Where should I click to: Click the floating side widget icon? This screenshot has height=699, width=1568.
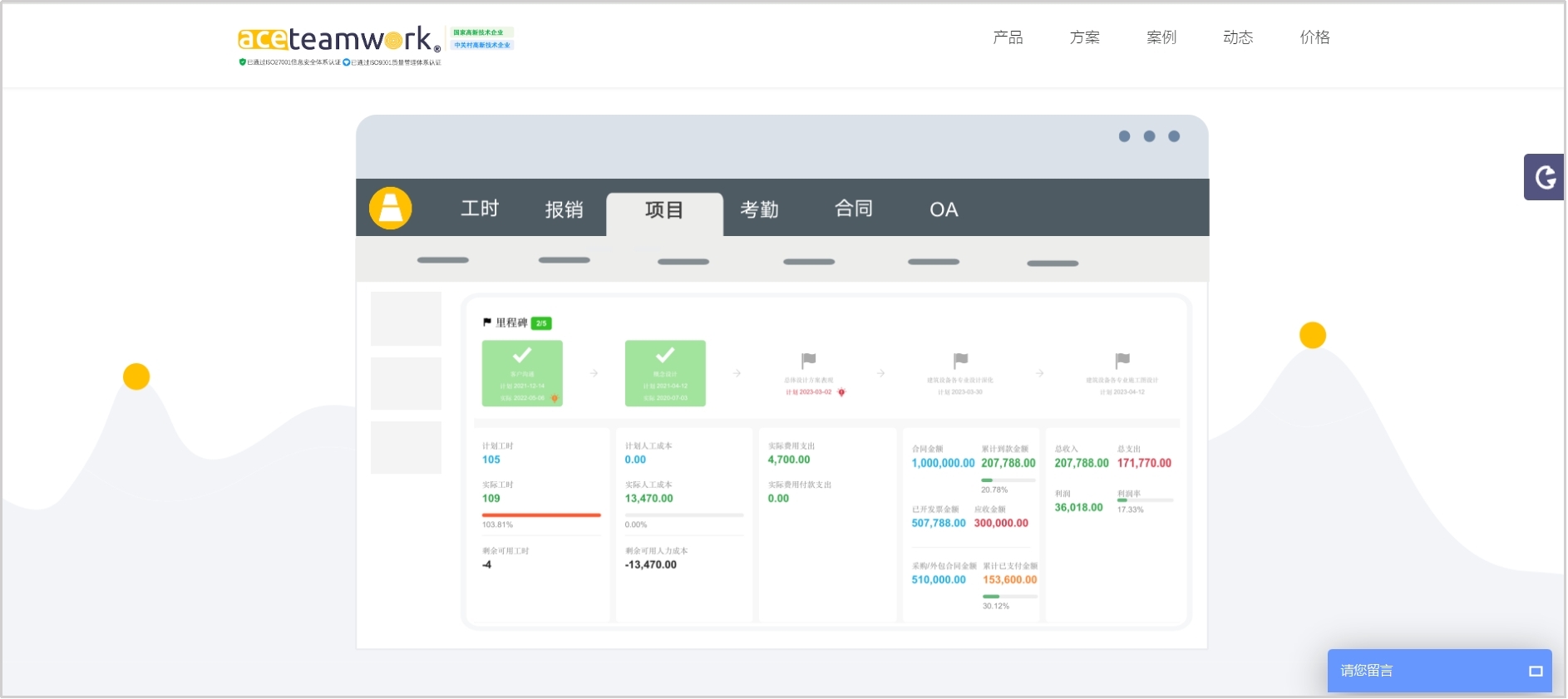click(1545, 177)
